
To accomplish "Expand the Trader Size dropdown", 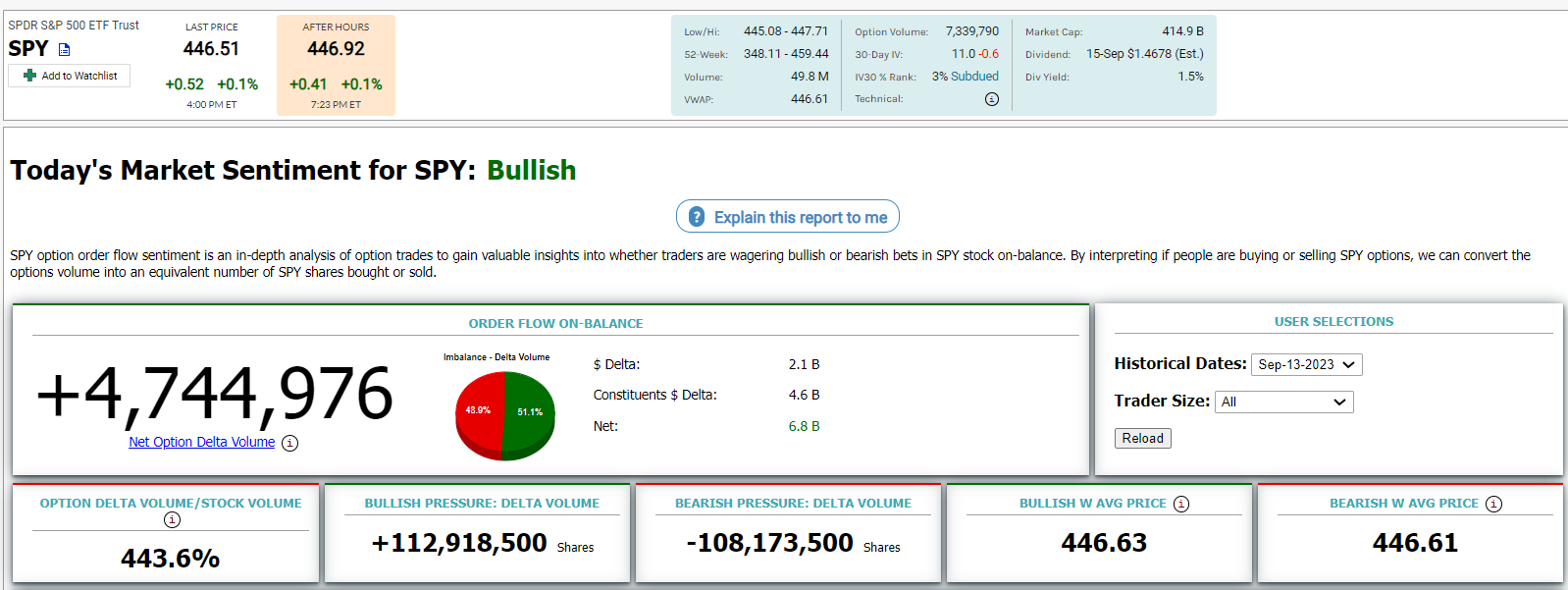I will (1284, 402).
